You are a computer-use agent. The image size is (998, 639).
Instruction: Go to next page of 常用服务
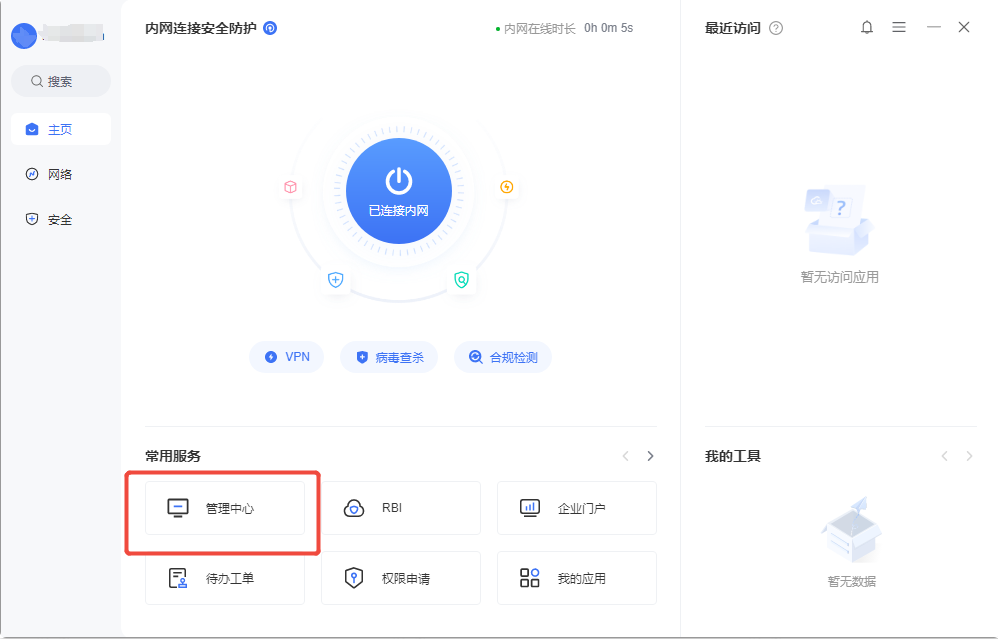(650, 456)
